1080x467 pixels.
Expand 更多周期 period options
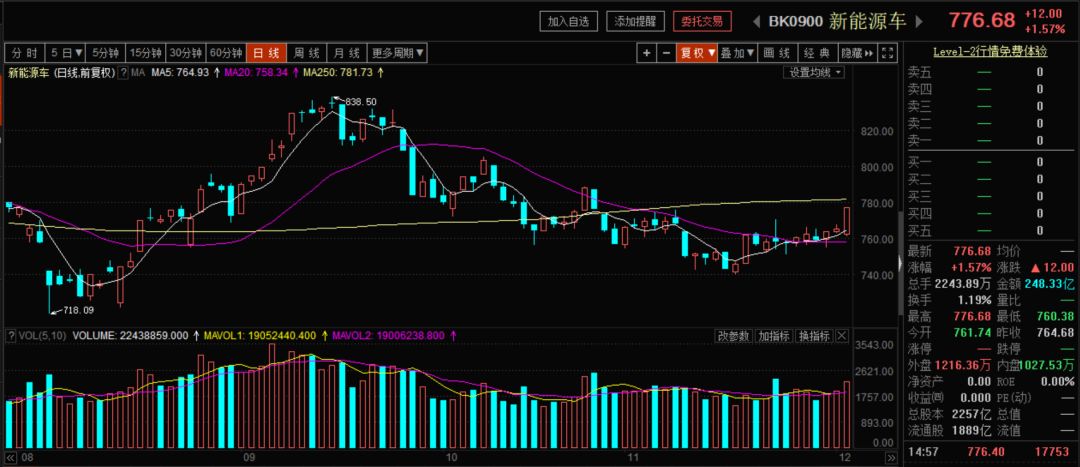coord(399,53)
